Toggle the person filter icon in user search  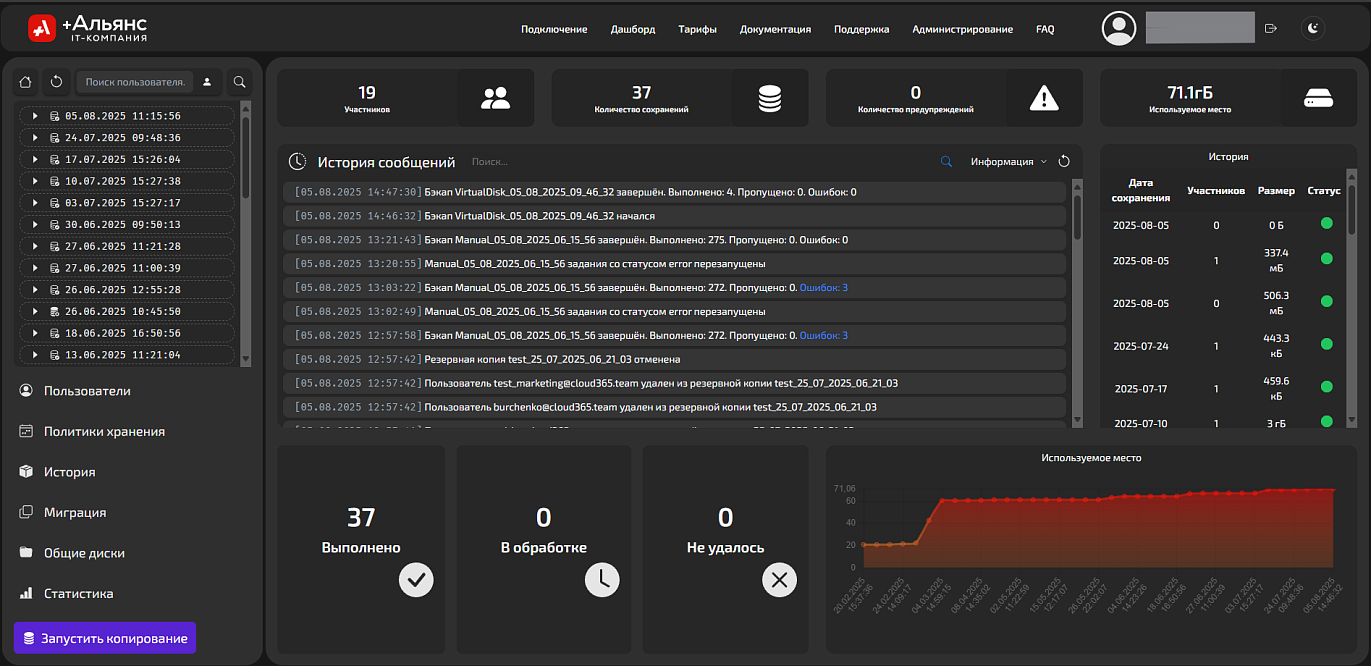(x=207, y=82)
